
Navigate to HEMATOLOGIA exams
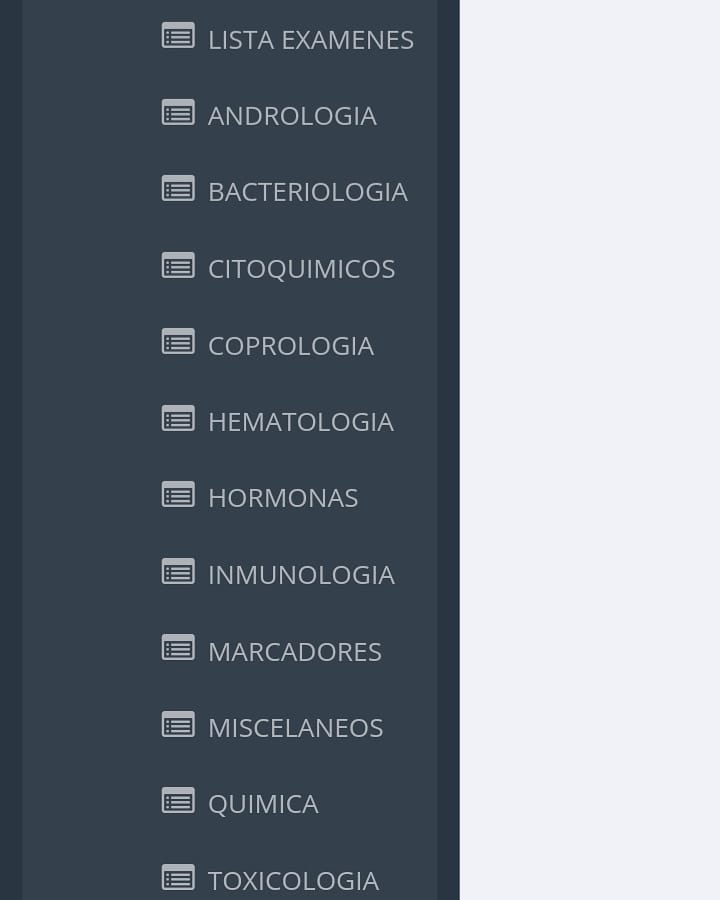301,422
